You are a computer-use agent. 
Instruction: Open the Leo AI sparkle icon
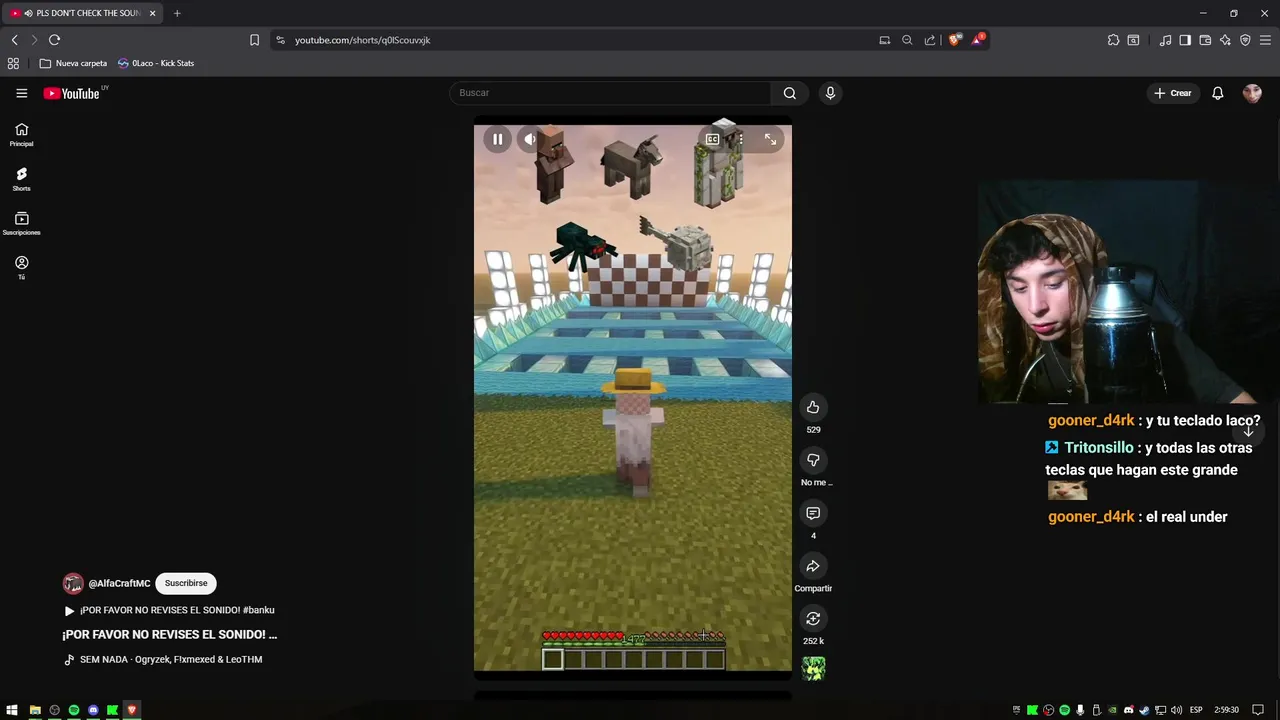[1225, 40]
